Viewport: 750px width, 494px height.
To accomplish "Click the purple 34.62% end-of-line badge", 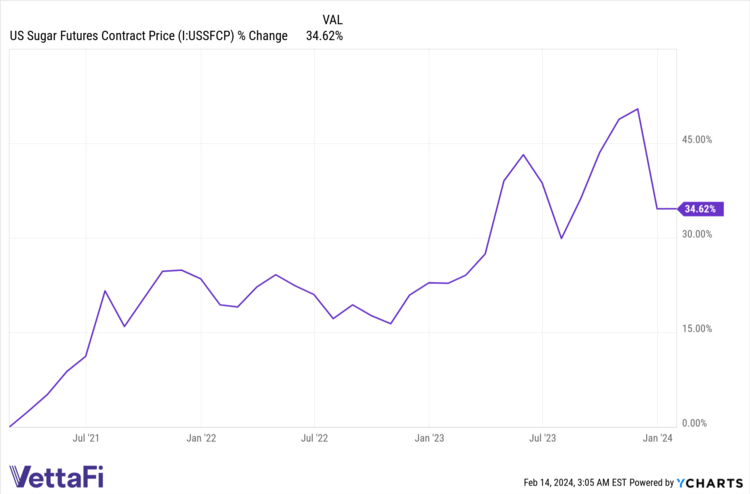I will click(699, 209).
